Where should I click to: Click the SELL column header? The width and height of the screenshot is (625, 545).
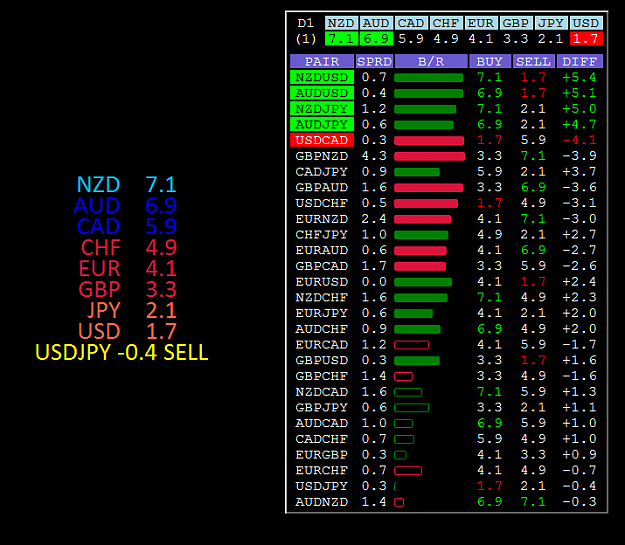click(x=534, y=61)
